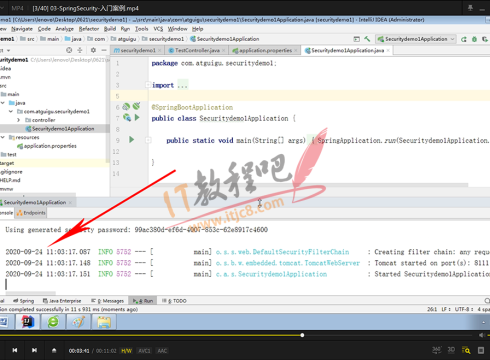Open the Analyze menu
This screenshot has height=360, width=490.
click(x=65, y=29)
